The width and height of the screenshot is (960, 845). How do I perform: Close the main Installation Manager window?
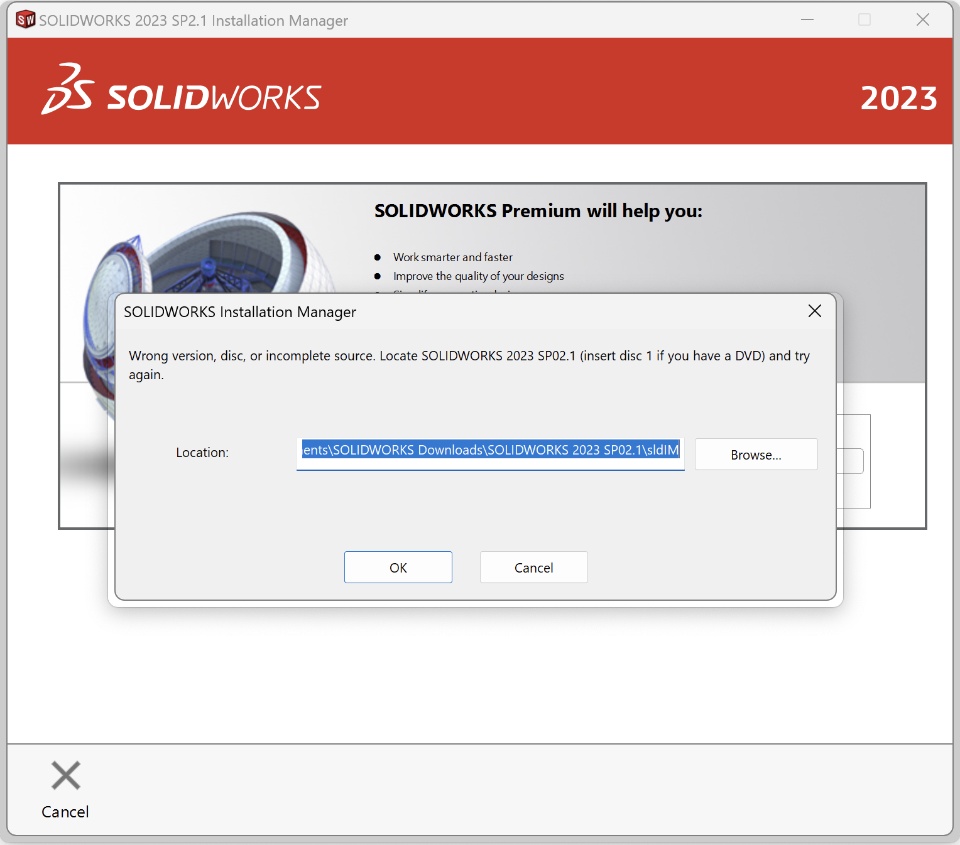[x=923, y=20]
